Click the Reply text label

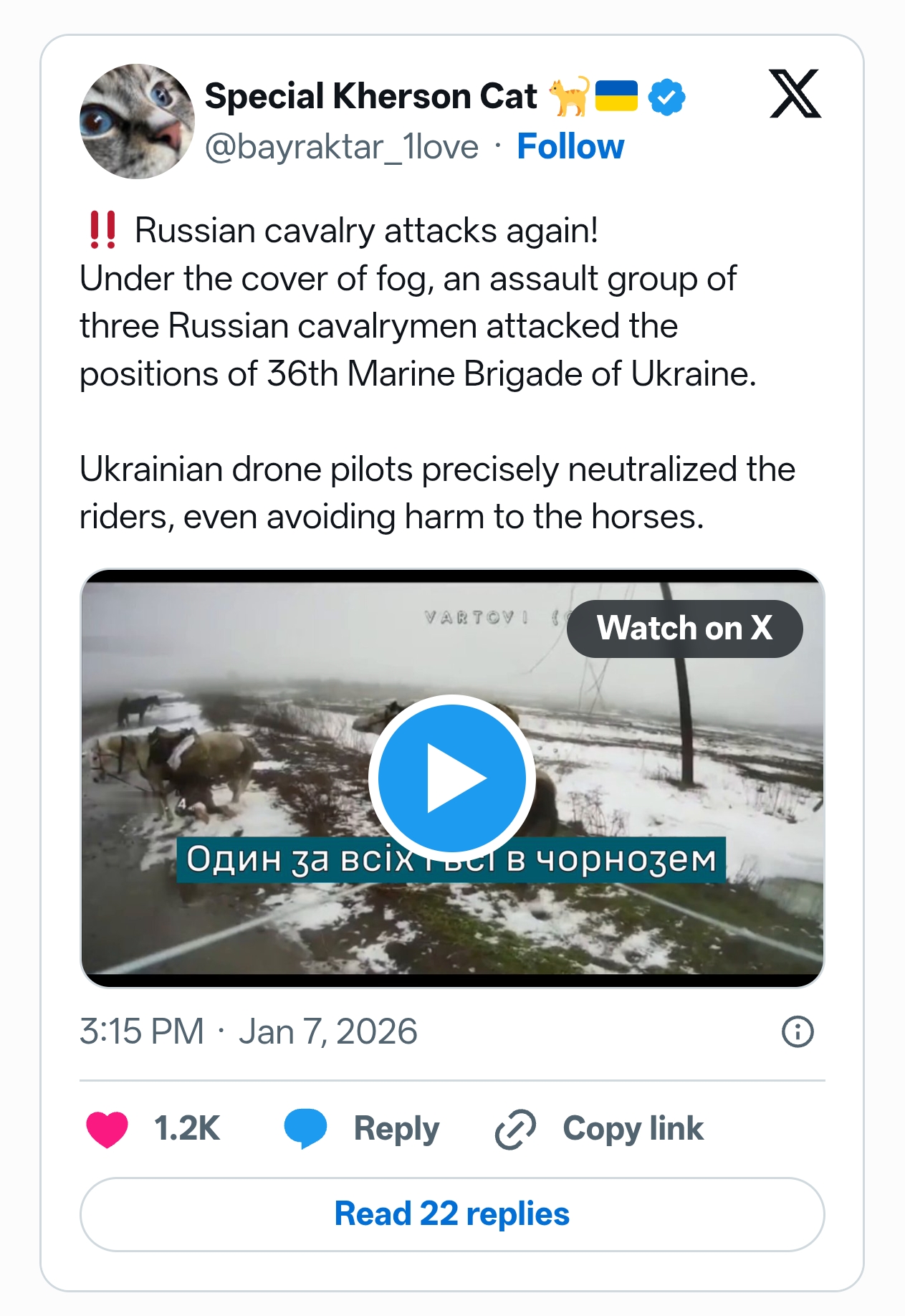coord(396,1129)
